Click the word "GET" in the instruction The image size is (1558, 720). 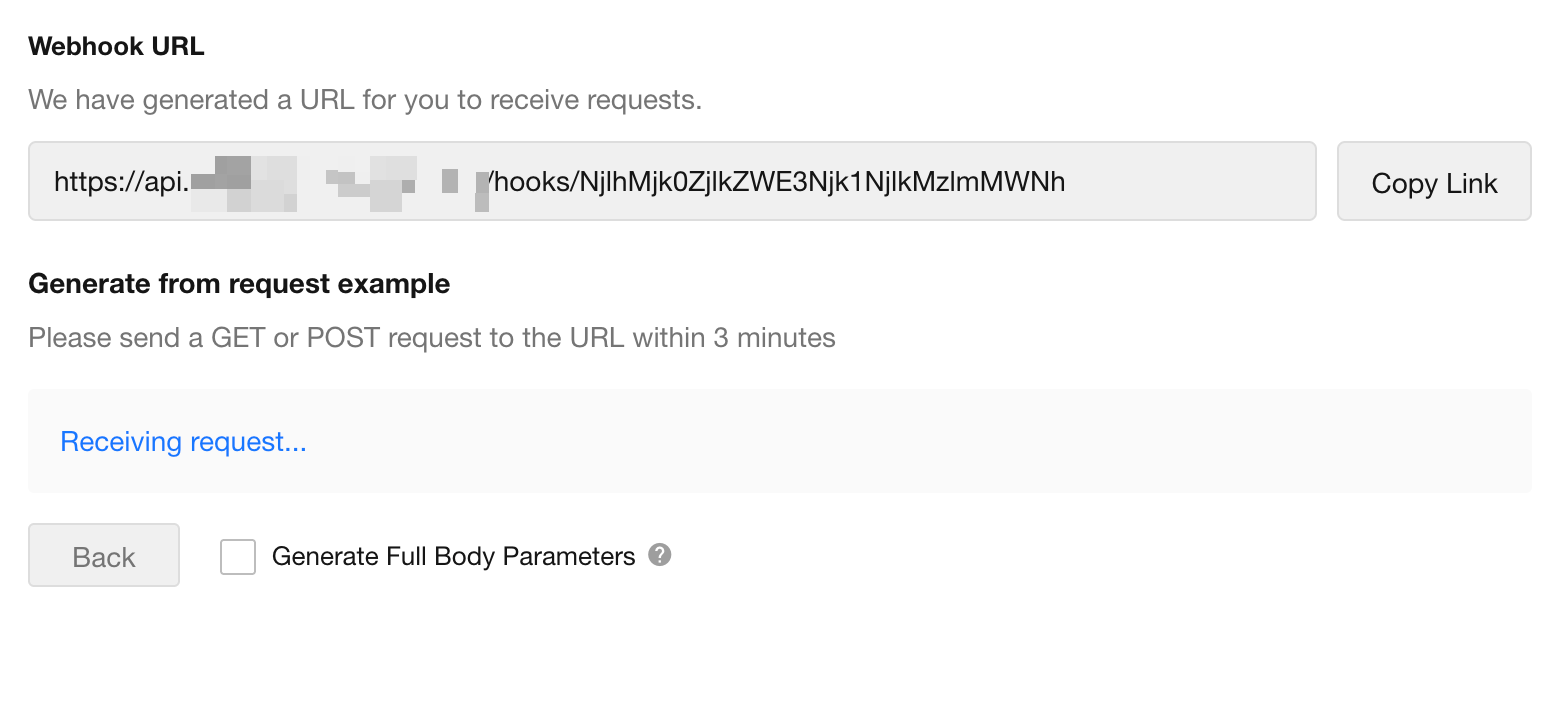pos(238,338)
